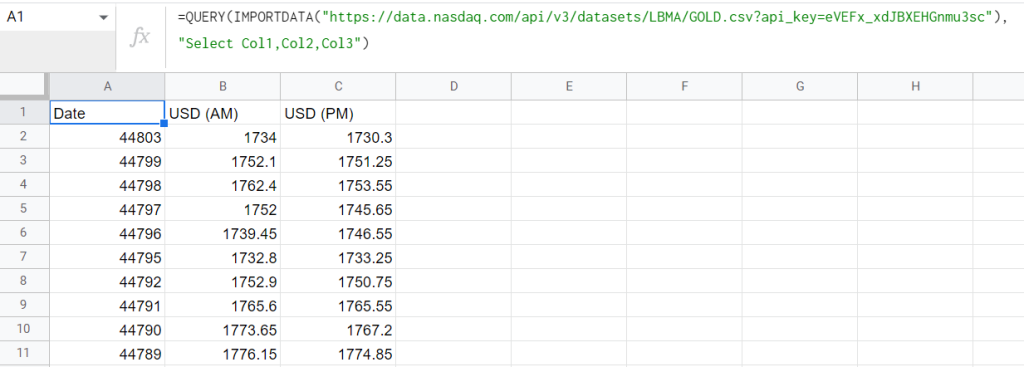Click the cell containing 1773.65
The image size is (1024, 367).
(223, 330)
